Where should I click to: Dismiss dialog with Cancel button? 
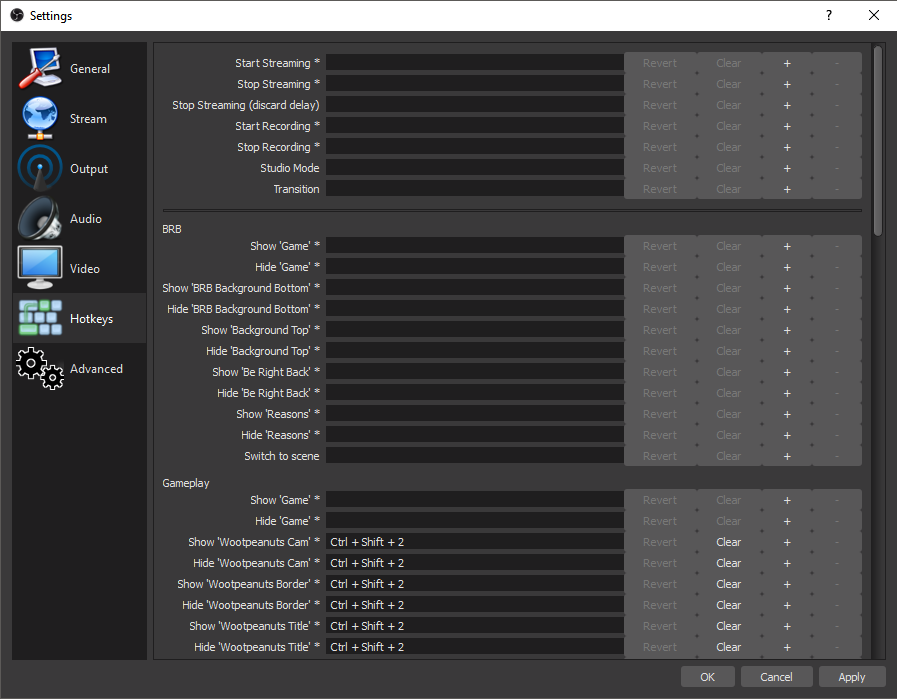coord(776,677)
